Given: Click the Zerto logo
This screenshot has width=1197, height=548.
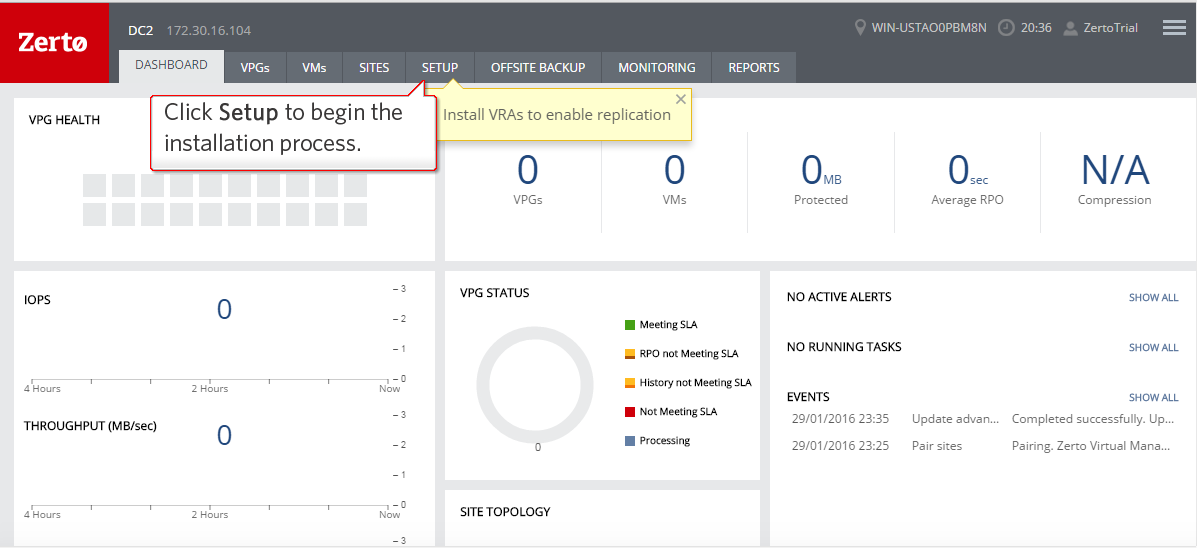Looking at the screenshot, I should [54, 43].
